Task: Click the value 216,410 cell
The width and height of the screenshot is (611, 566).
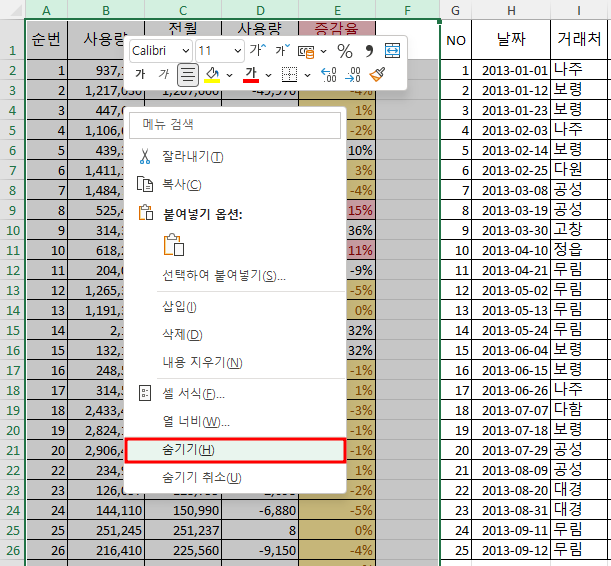Action: [106, 550]
